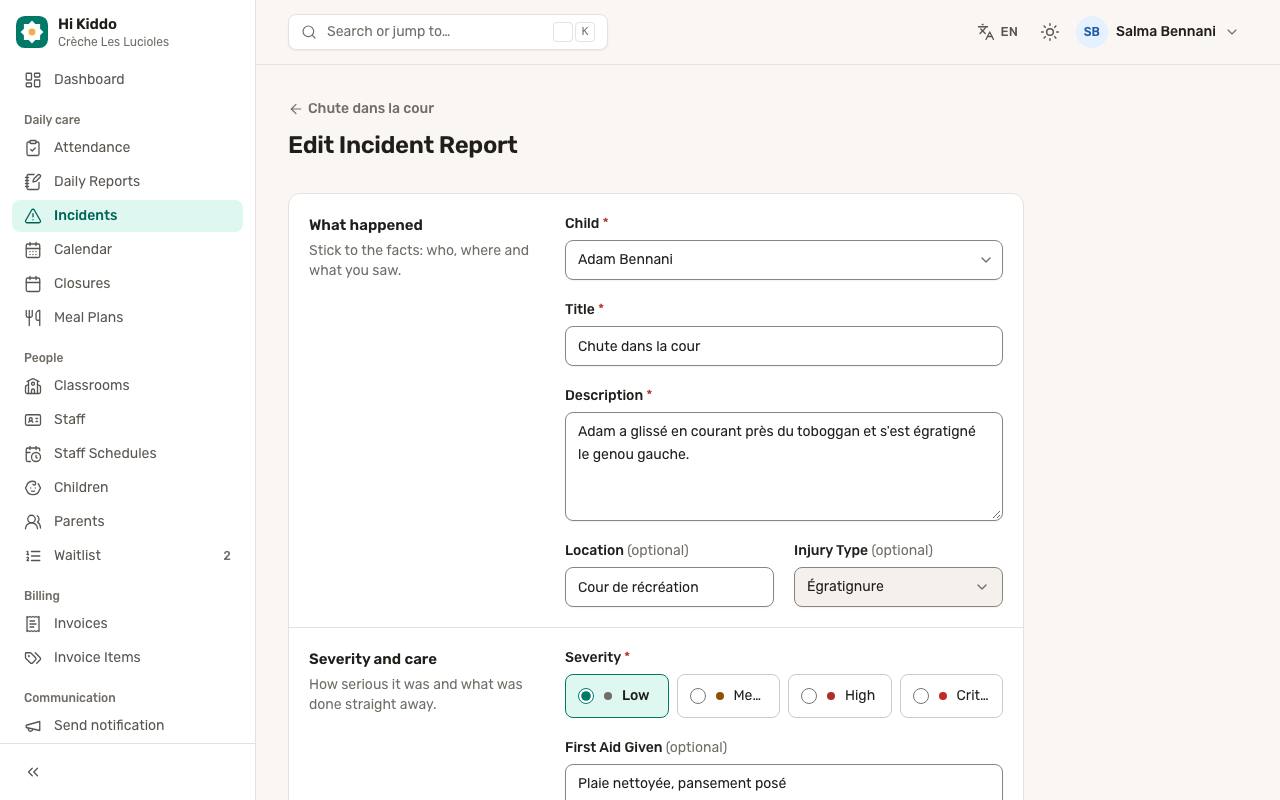Click the Hi Kiddo flower logo

coord(32,32)
